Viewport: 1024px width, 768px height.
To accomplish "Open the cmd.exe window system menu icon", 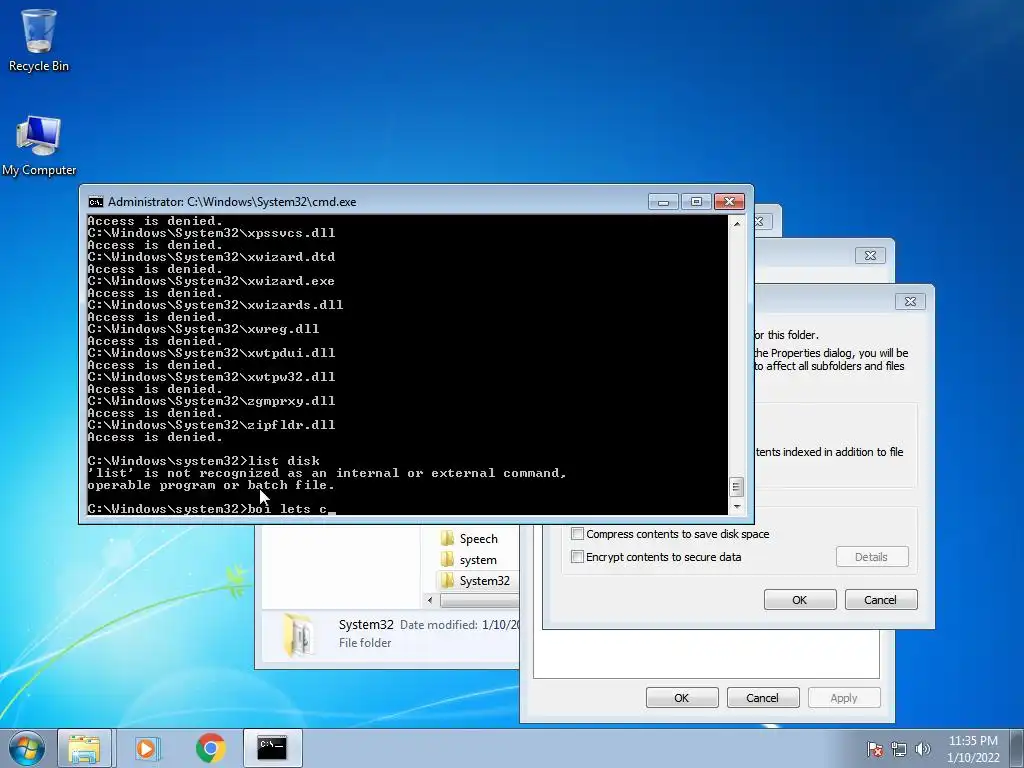I will tap(95, 202).
